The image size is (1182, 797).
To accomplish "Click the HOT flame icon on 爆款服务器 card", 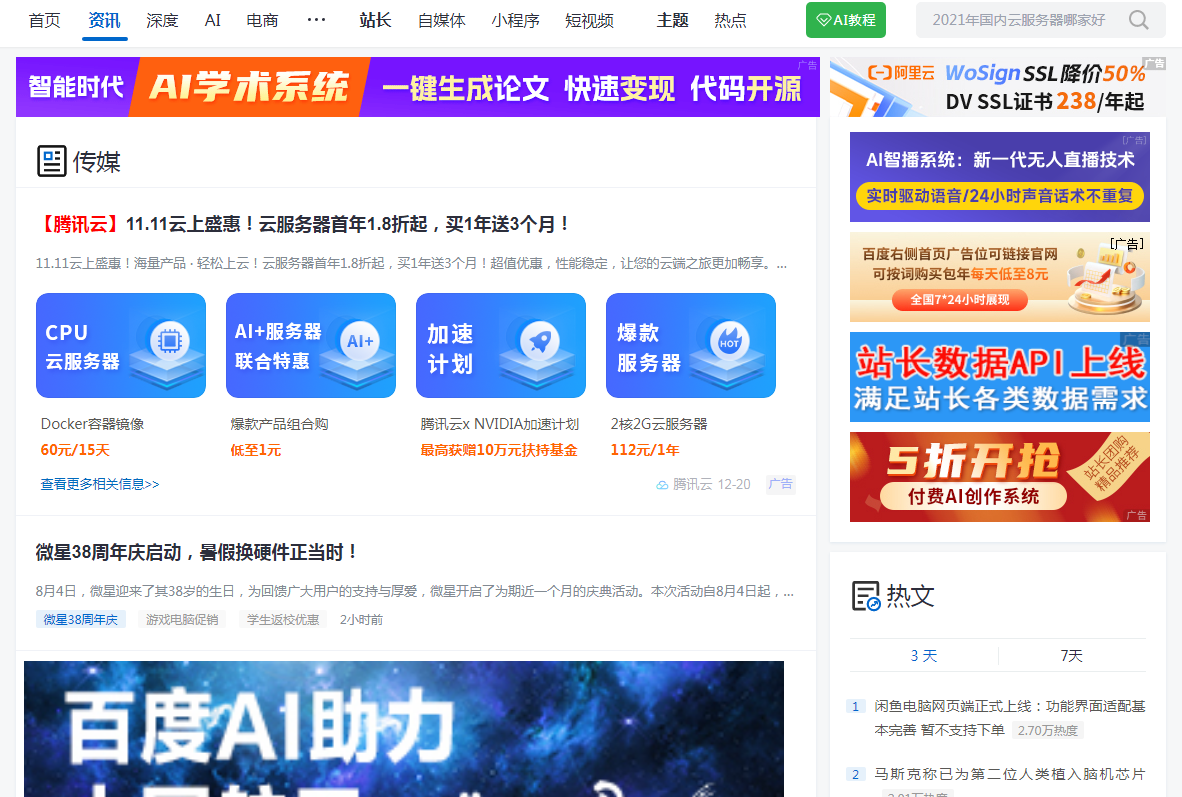I will pos(730,341).
